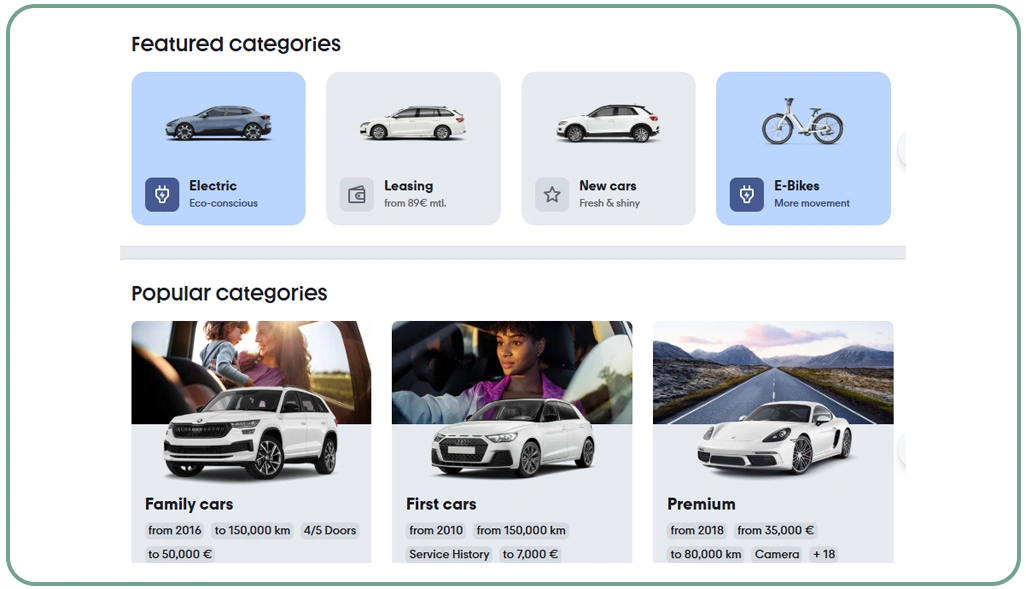Select the "Service History" filter tag
This screenshot has width=1026, height=589.
(449, 554)
